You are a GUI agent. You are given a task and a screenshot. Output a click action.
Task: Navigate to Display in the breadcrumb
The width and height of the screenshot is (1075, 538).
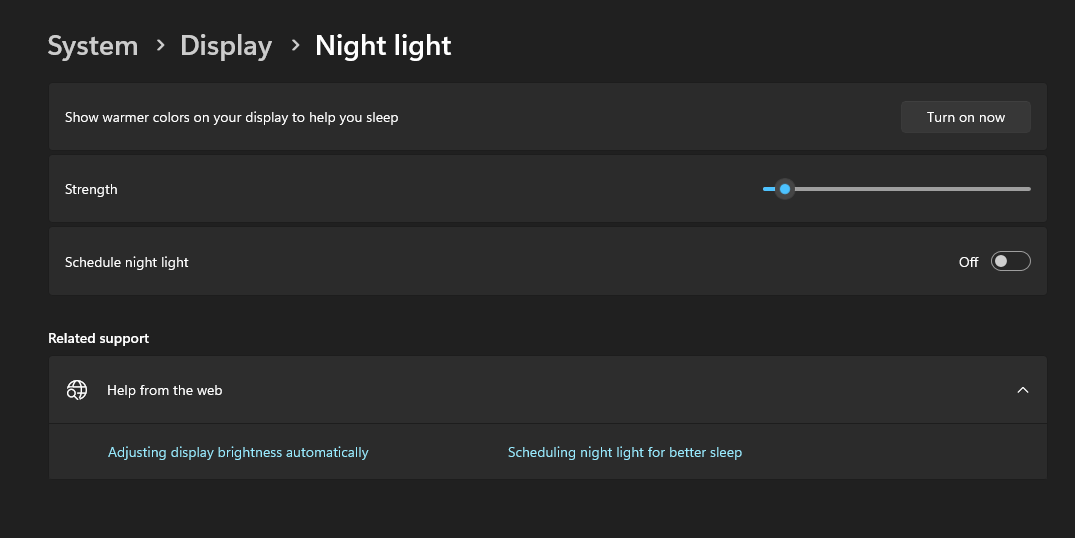pos(226,46)
